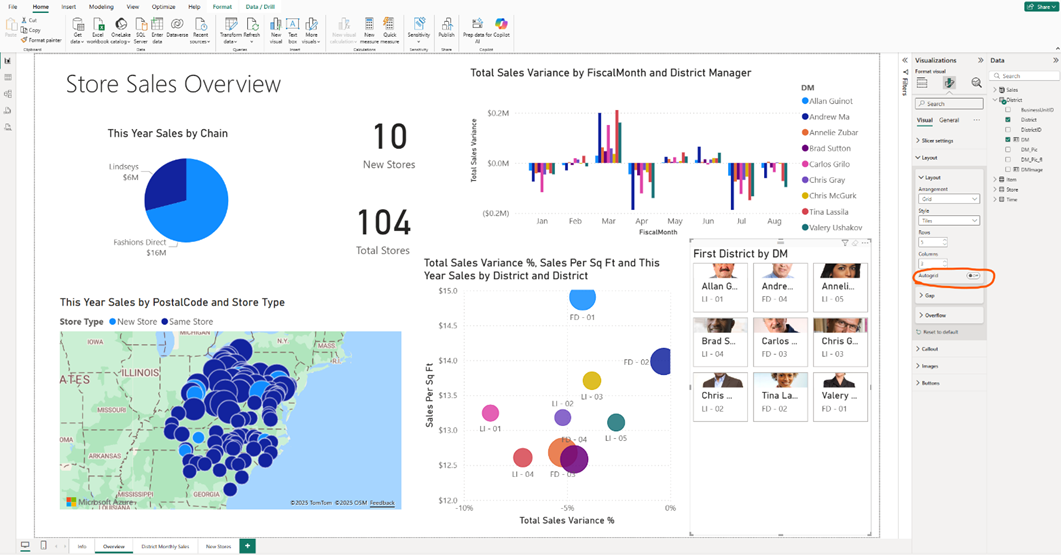Check the BusinessUnitID field checkbox
Viewport: 1061px width, 555px height.
(x=1009, y=110)
